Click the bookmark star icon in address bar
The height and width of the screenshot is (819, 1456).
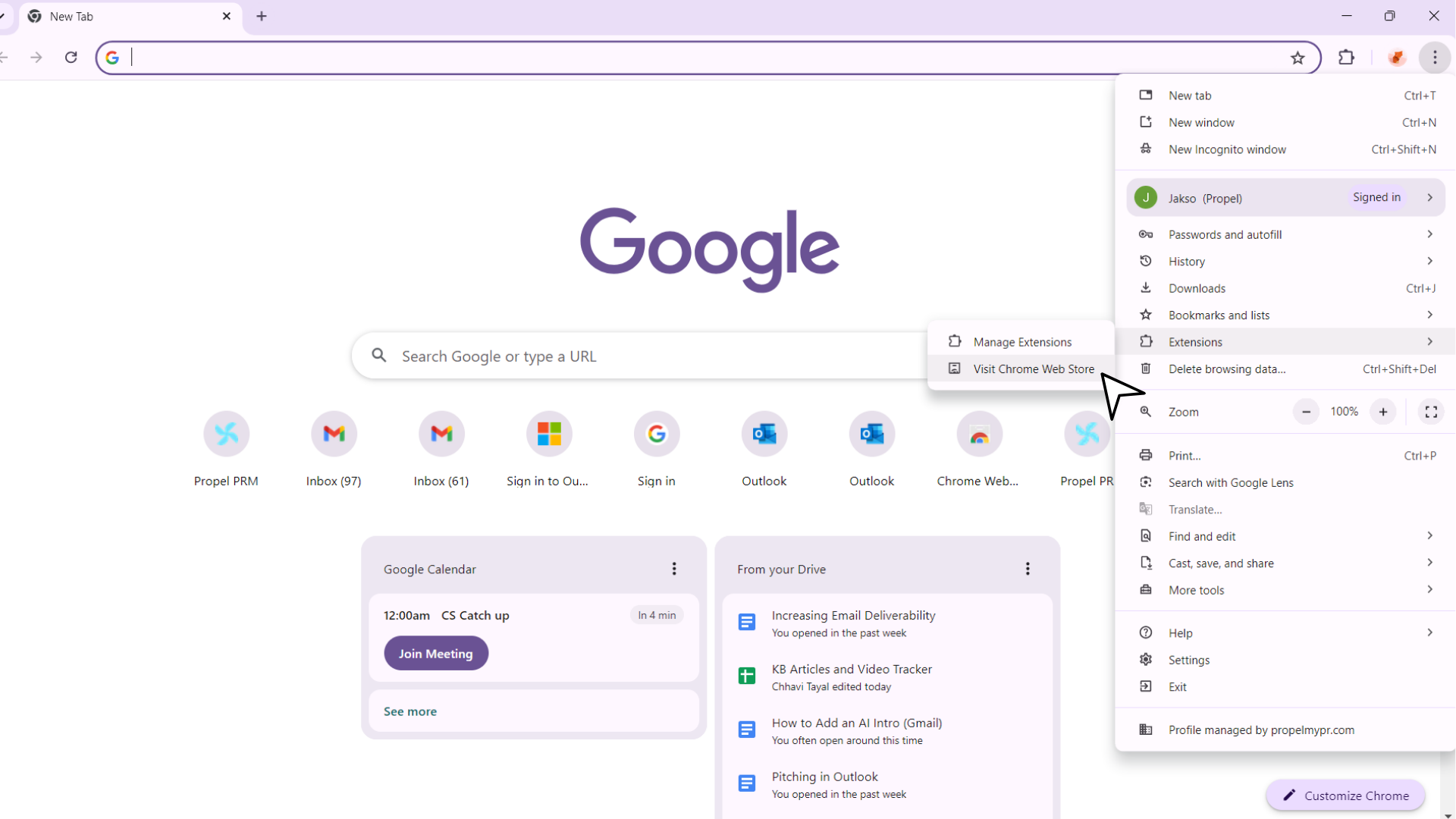[1298, 58]
